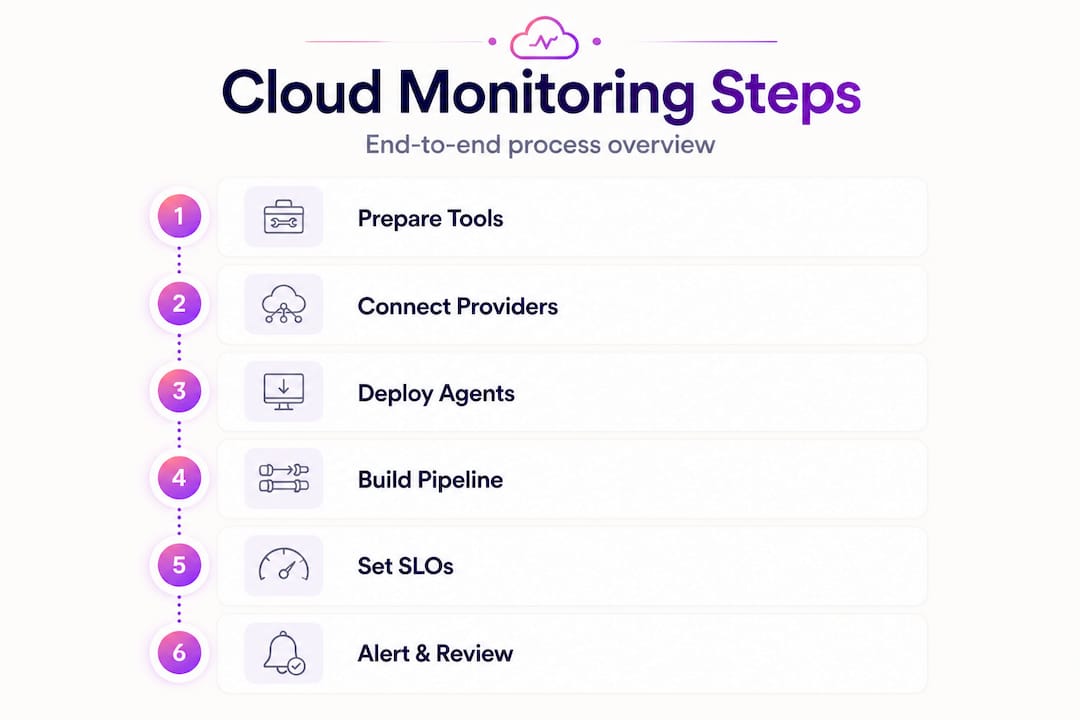Select the number 4 step badge

(x=179, y=477)
